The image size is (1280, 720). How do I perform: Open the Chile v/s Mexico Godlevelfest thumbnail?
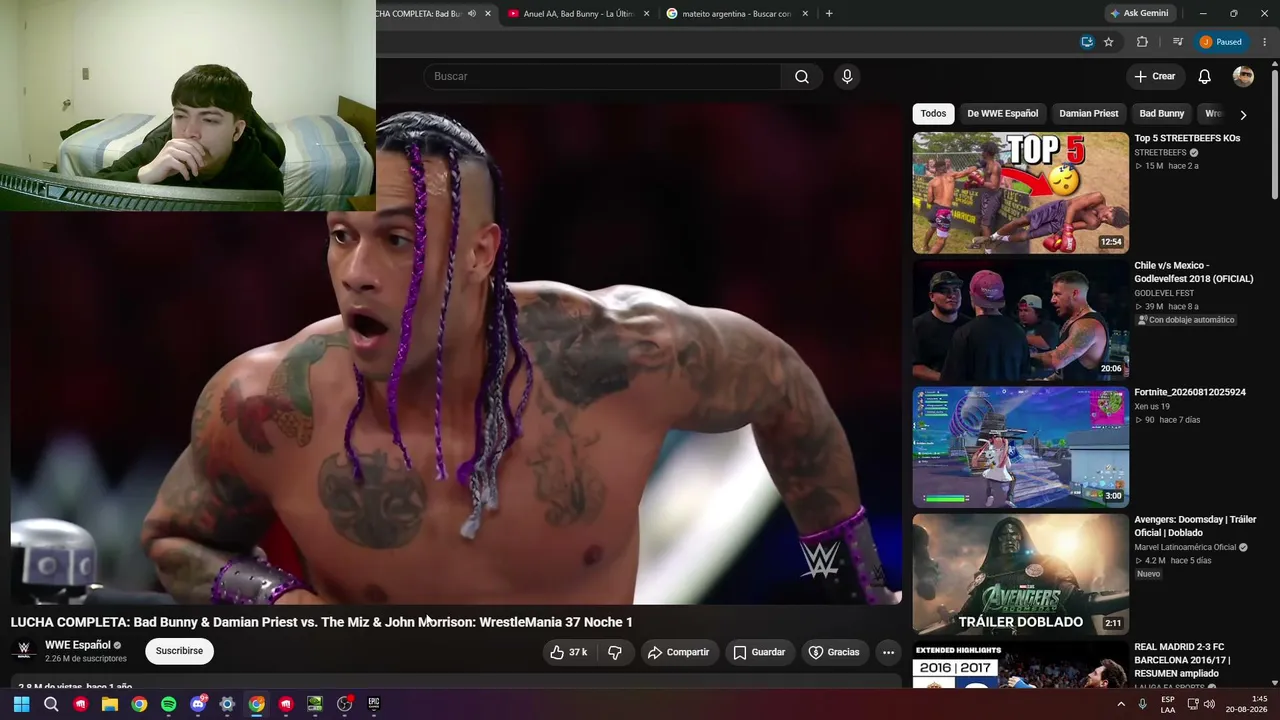point(1020,320)
